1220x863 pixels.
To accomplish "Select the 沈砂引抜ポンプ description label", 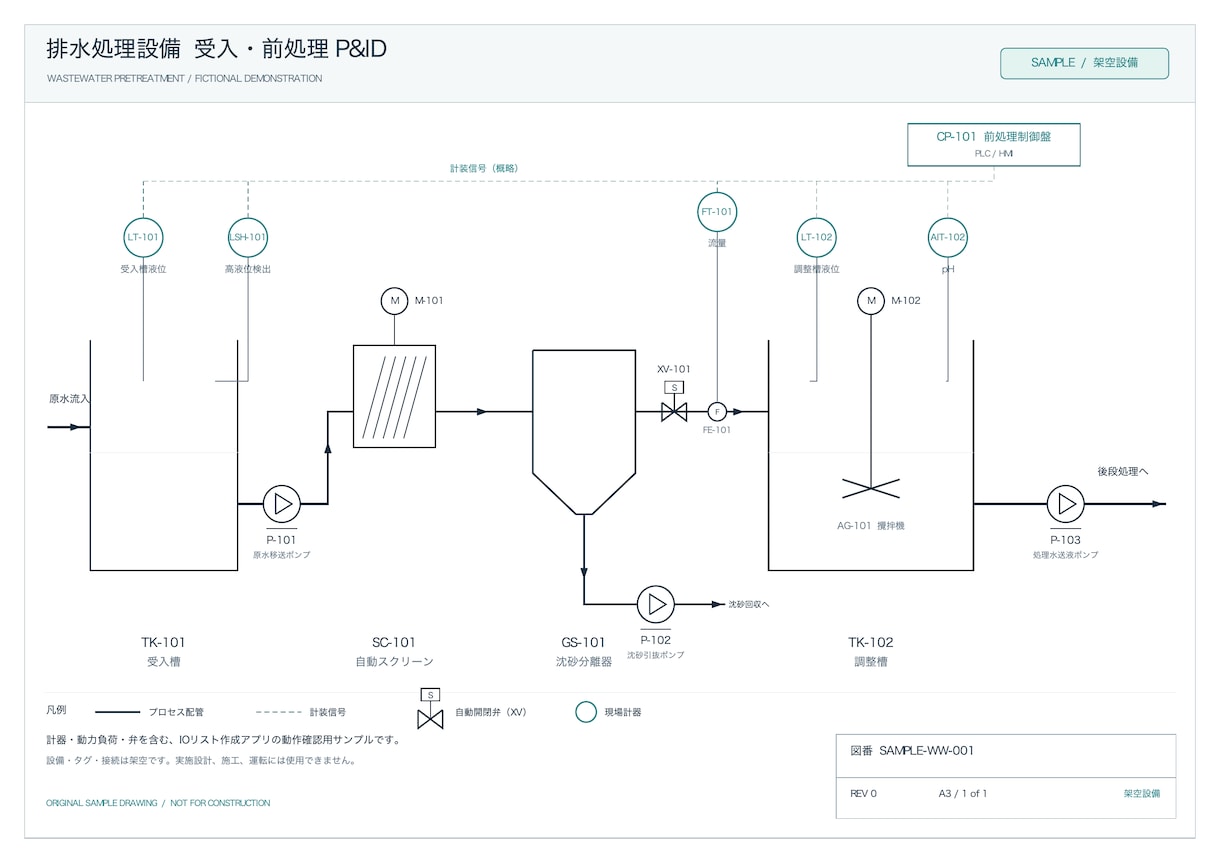I will 656,655.
